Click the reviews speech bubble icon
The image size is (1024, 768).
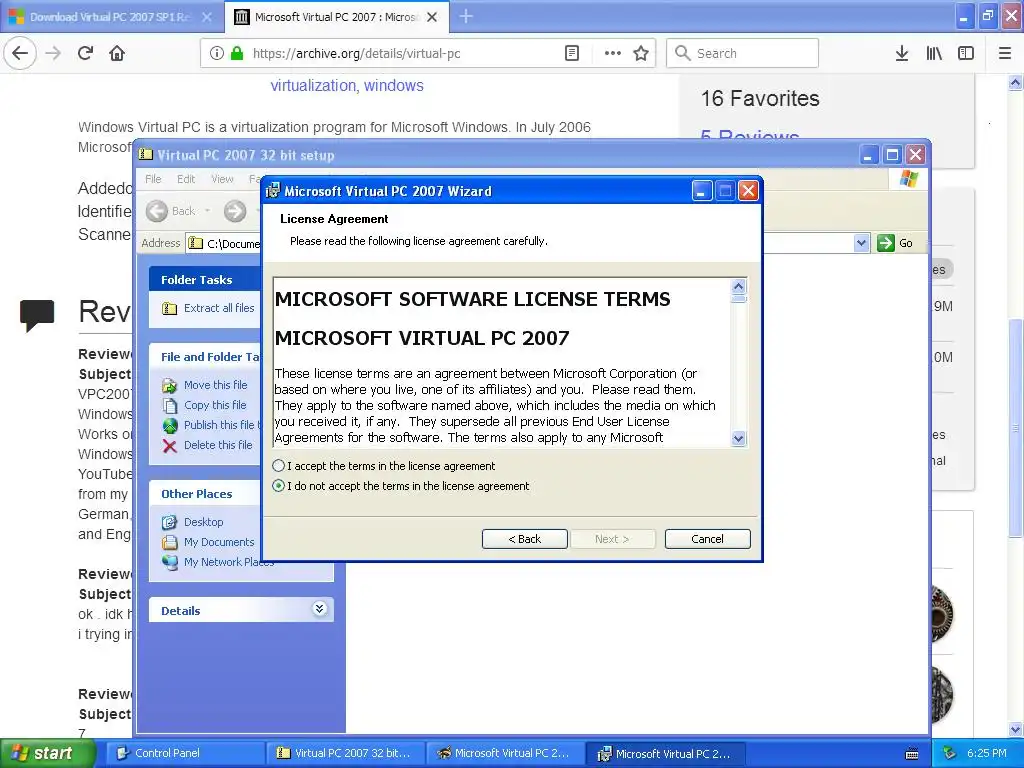pos(37,315)
